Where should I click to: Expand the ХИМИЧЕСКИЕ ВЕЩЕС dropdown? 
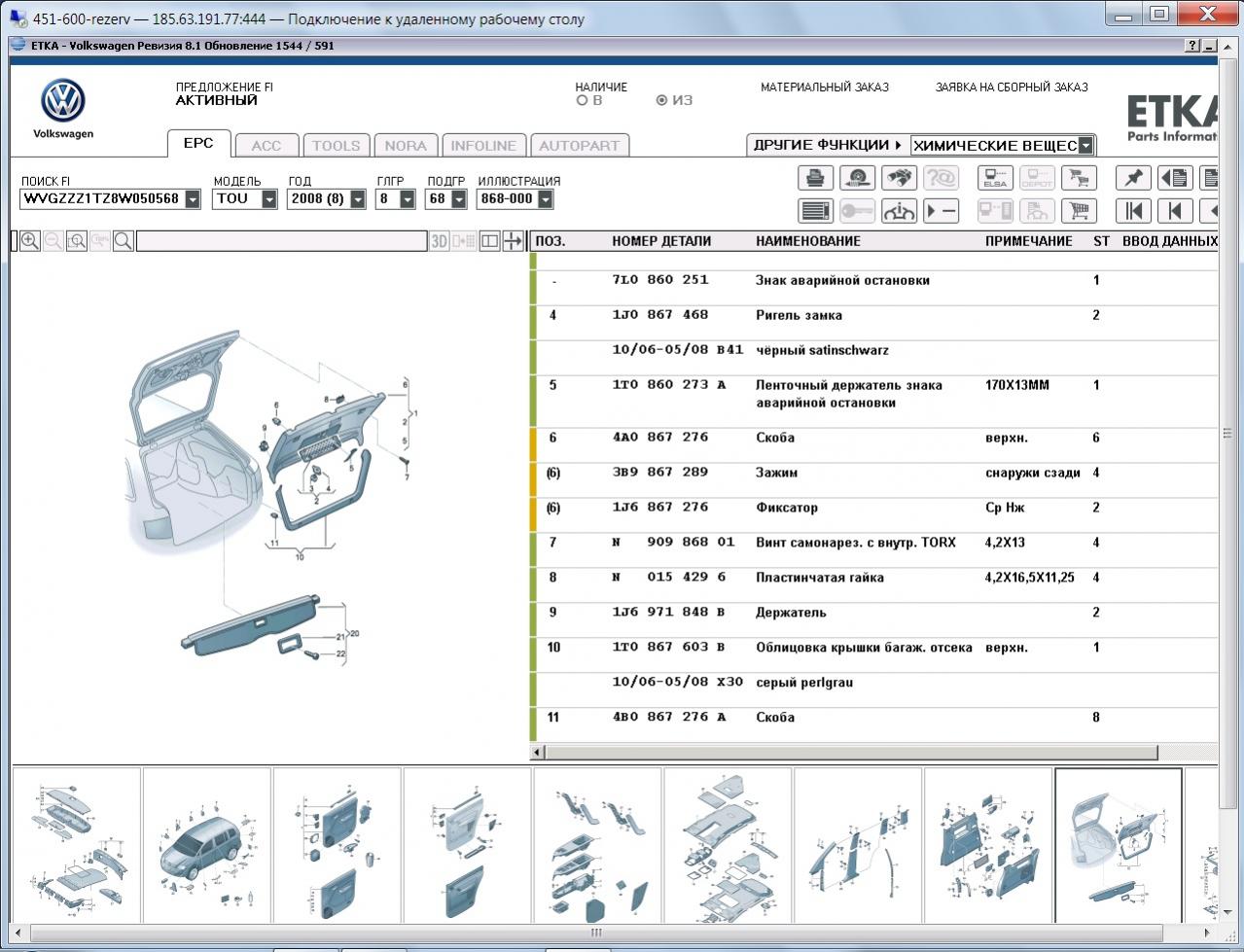tap(1086, 146)
